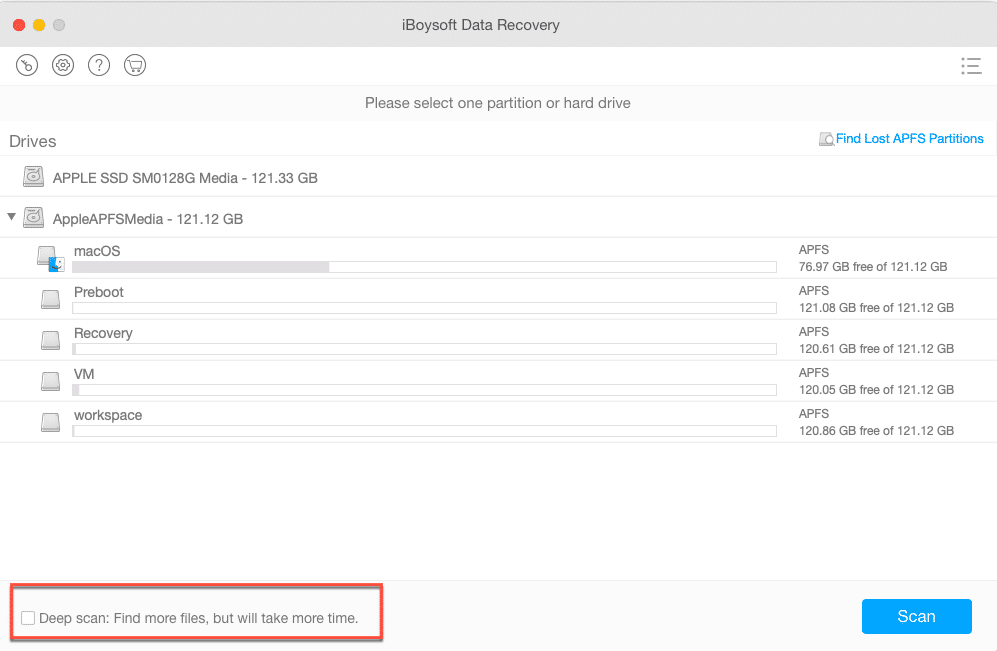Enable the Deep scan checkbox
Viewport: 997px width, 651px height.
(x=28, y=618)
